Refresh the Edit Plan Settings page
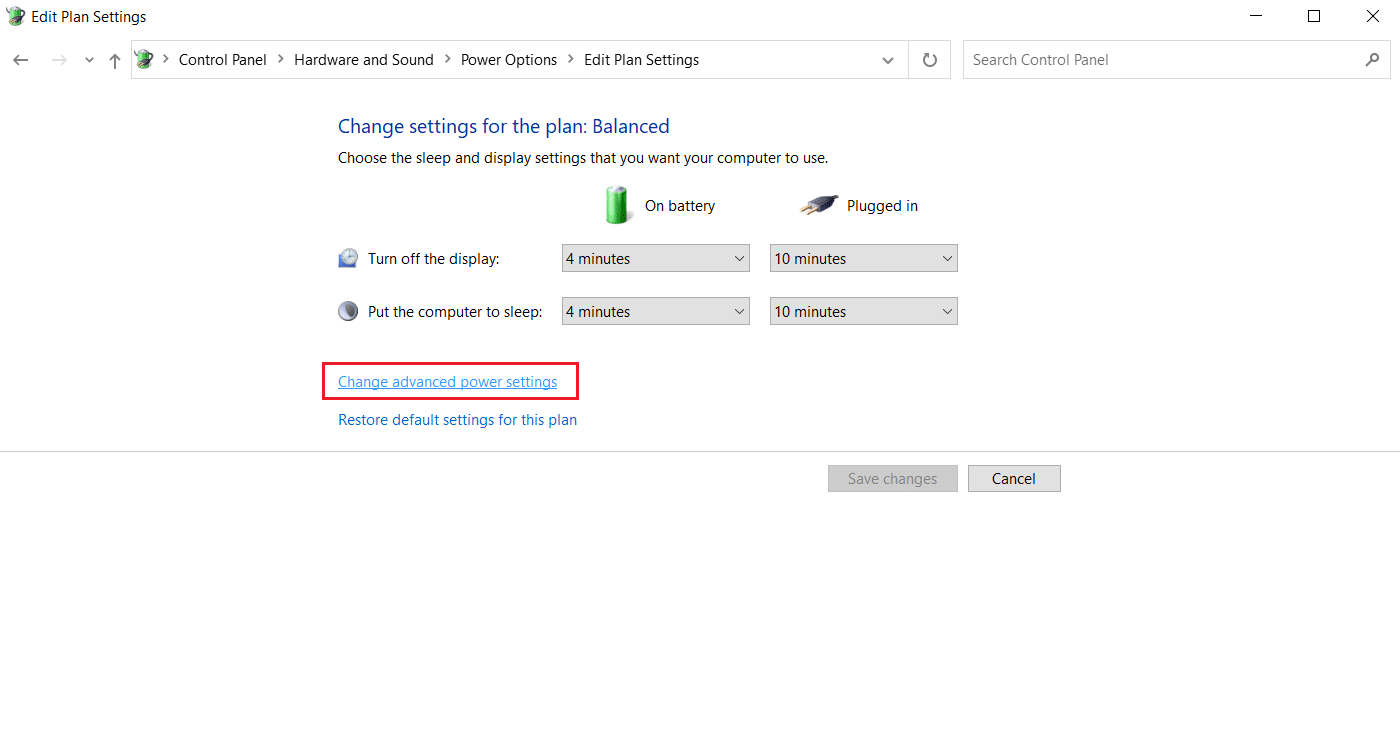1400x732 pixels. [930, 60]
